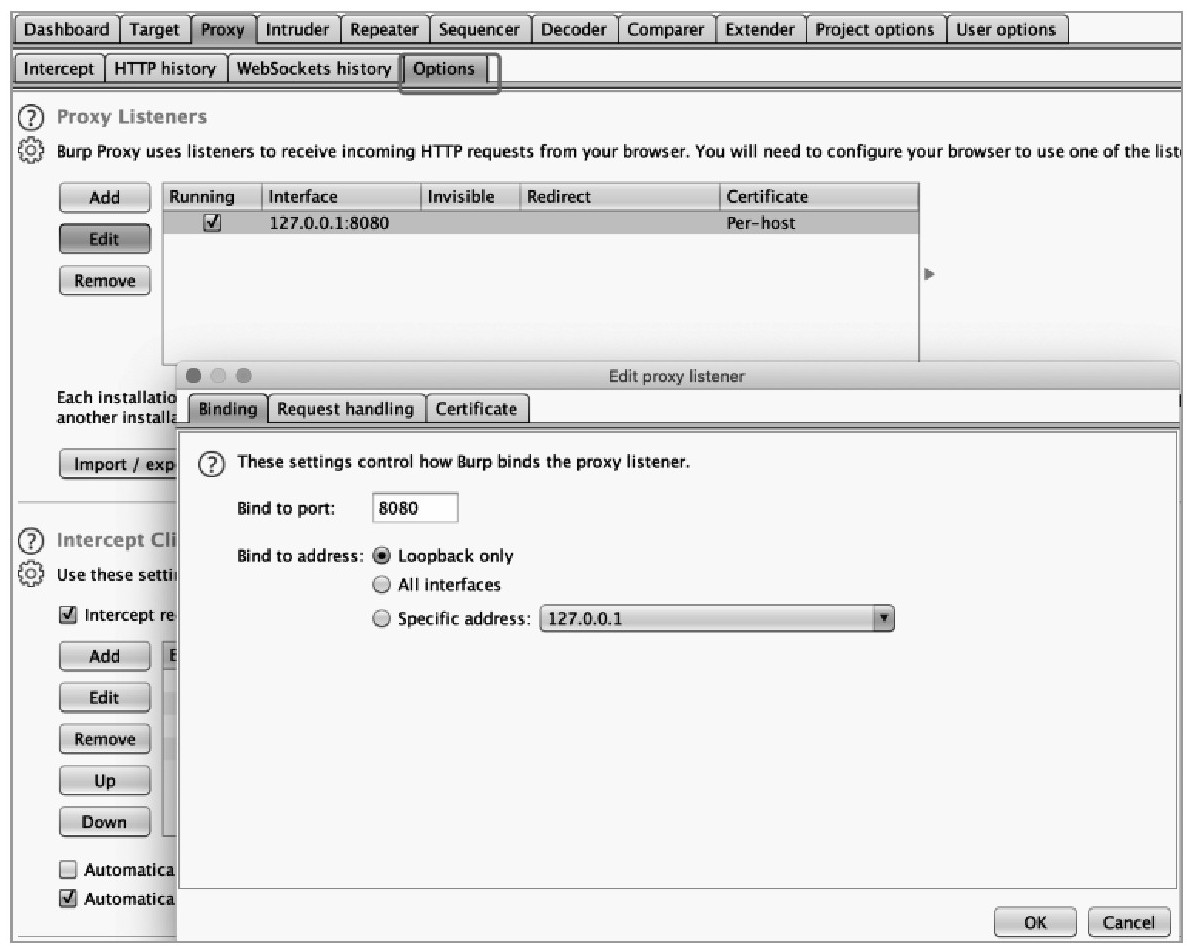Select Loopback only radio button
Viewport: 1187px width, 946px height.
[x=382, y=555]
